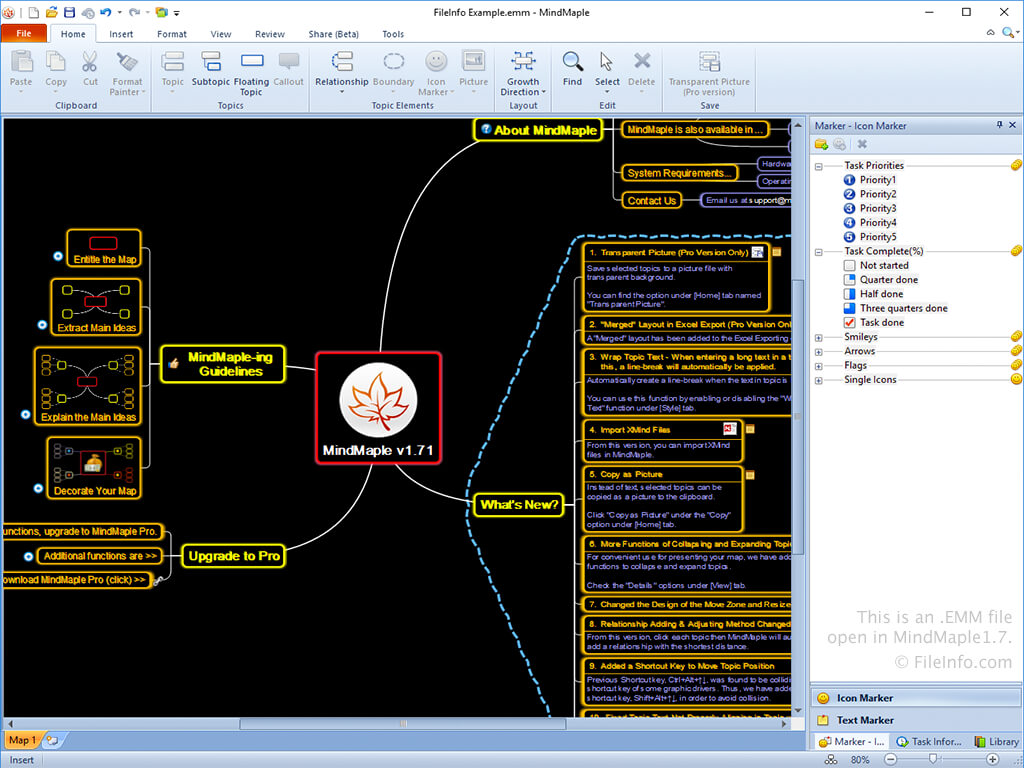This screenshot has height=768, width=1024.
Task: Pick the Half done marker
Action: [x=874, y=294]
